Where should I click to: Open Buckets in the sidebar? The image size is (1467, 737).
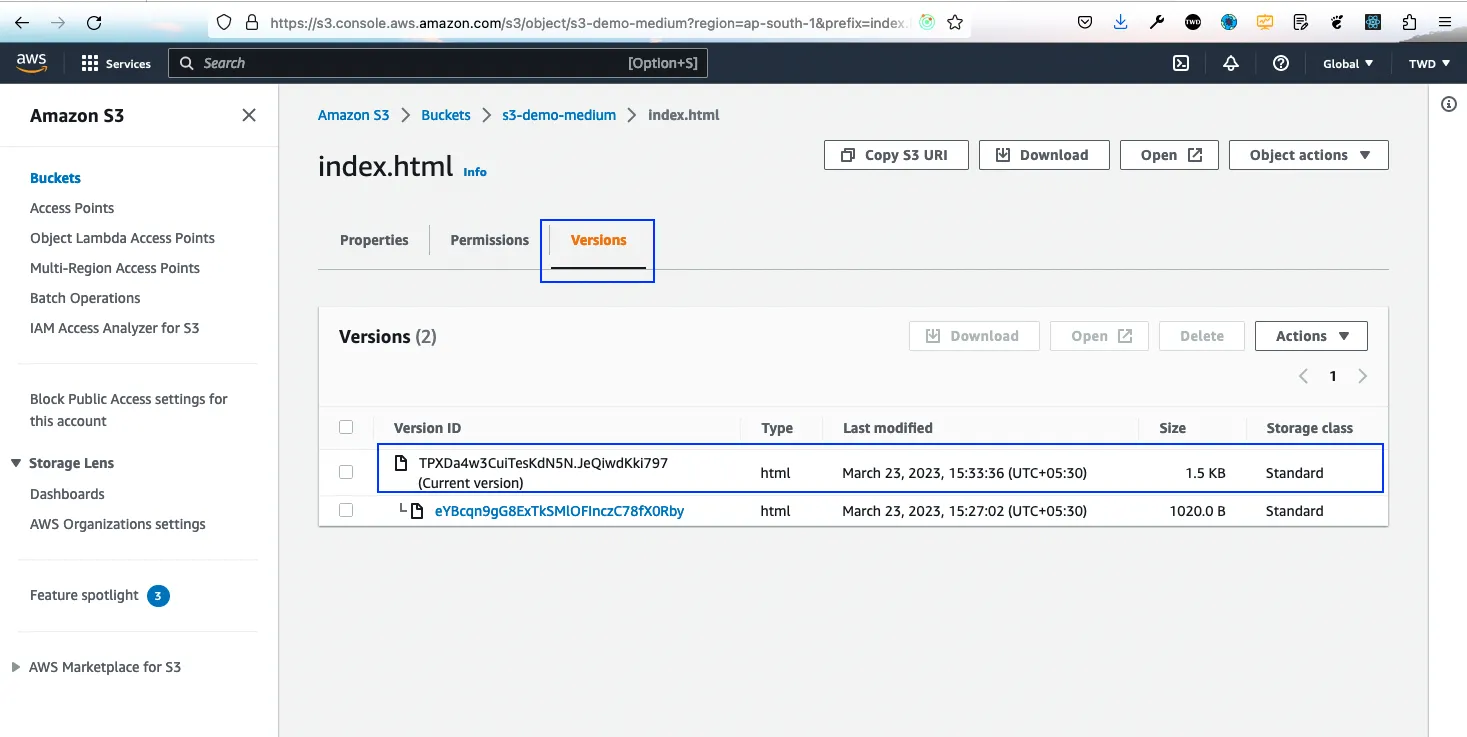pyautogui.click(x=55, y=178)
